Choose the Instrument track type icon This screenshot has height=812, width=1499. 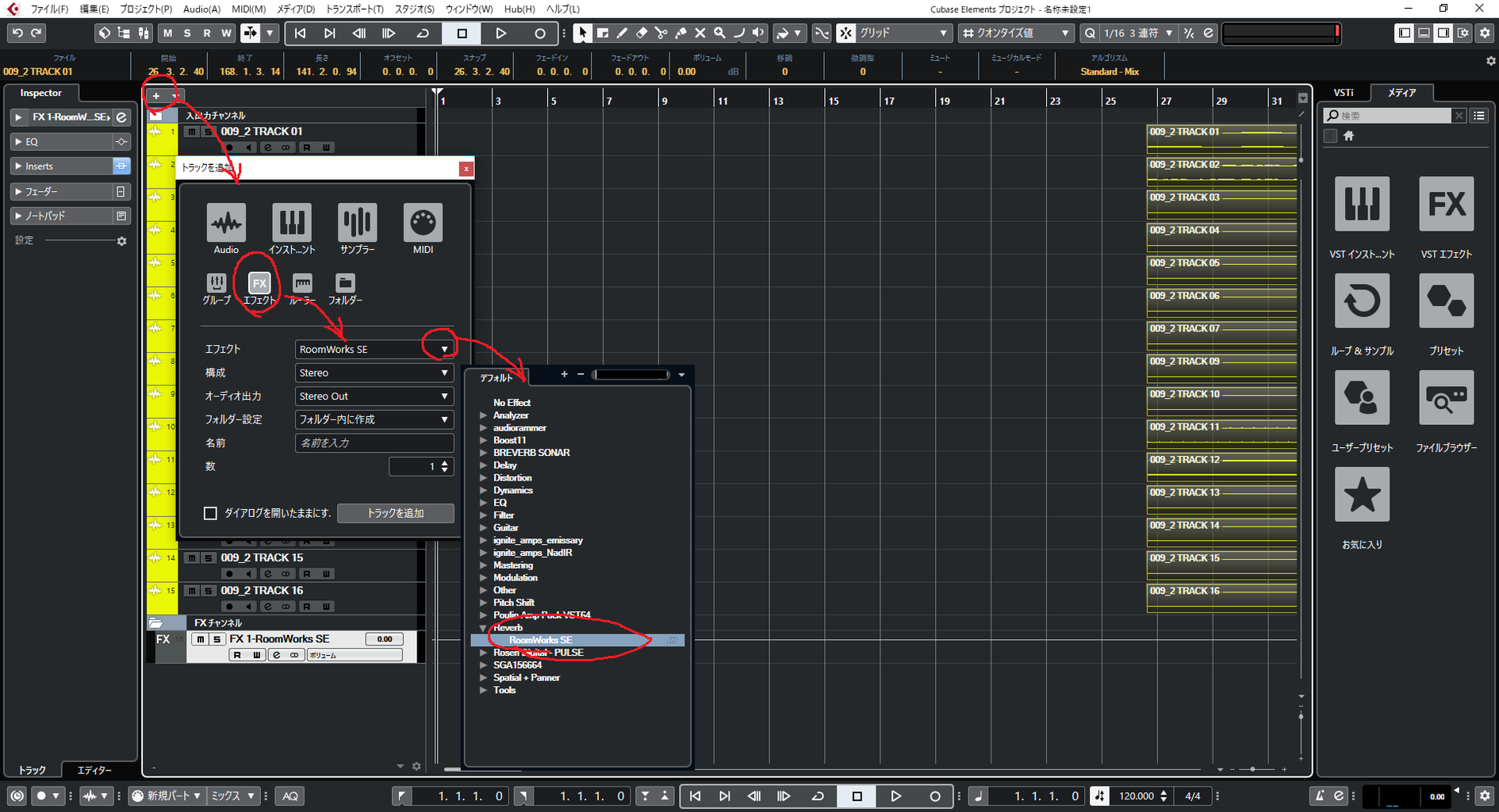(292, 222)
